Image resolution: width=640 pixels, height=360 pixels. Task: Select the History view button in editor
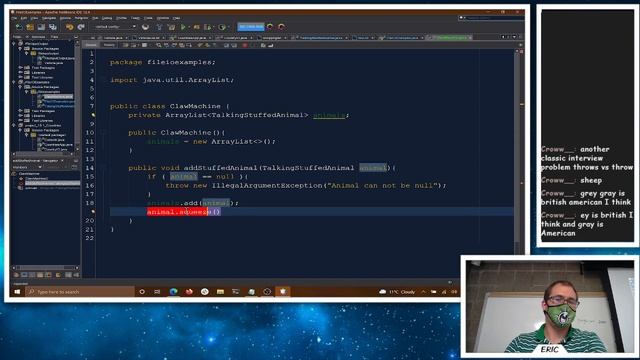click(x=109, y=45)
